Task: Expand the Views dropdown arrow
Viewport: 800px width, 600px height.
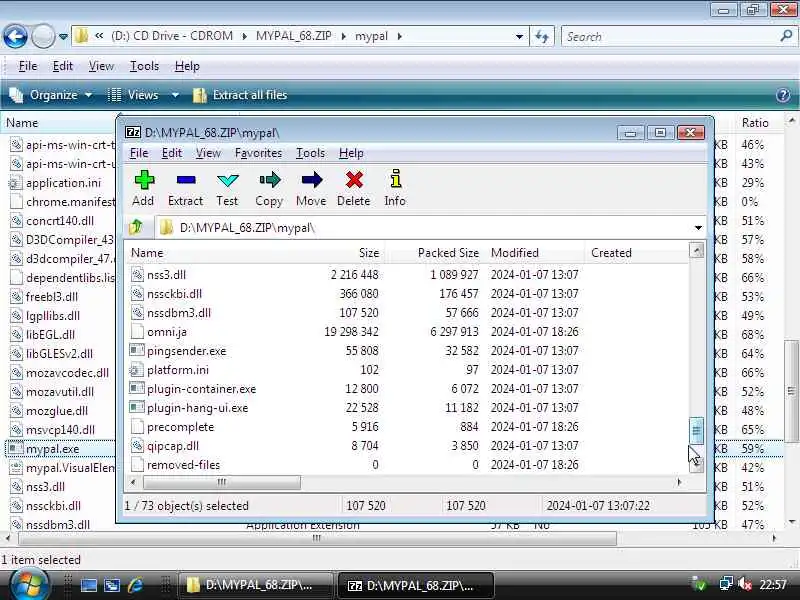Action: pyautogui.click(x=175, y=95)
